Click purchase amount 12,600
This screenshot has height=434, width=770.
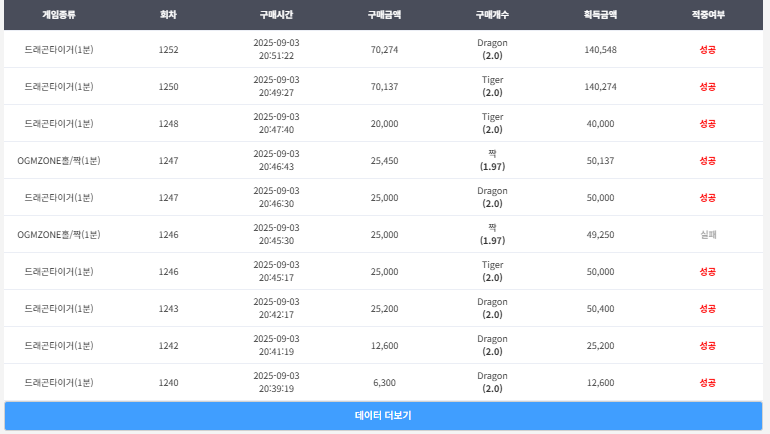click(x=385, y=346)
